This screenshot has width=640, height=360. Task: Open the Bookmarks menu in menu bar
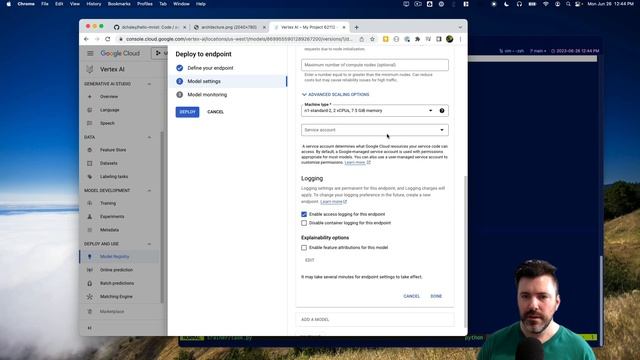(119, 4)
